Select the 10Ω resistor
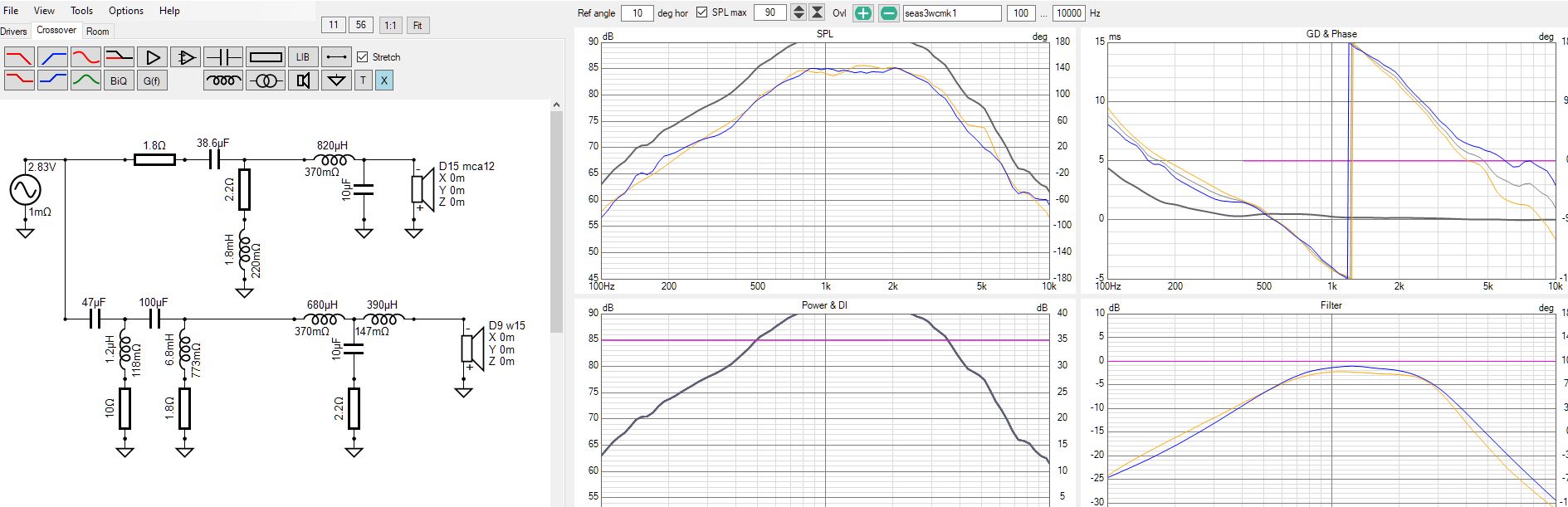1568x507 pixels. pyautogui.click(x=125, y=408)
